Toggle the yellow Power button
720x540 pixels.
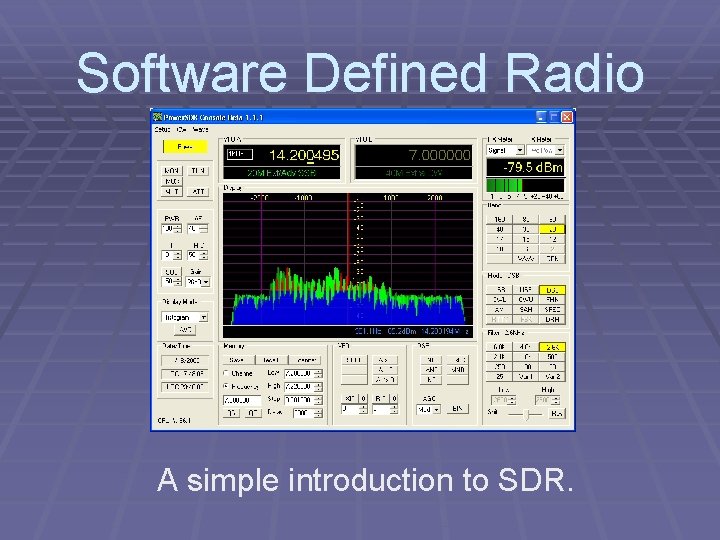(x=185, y=147)
